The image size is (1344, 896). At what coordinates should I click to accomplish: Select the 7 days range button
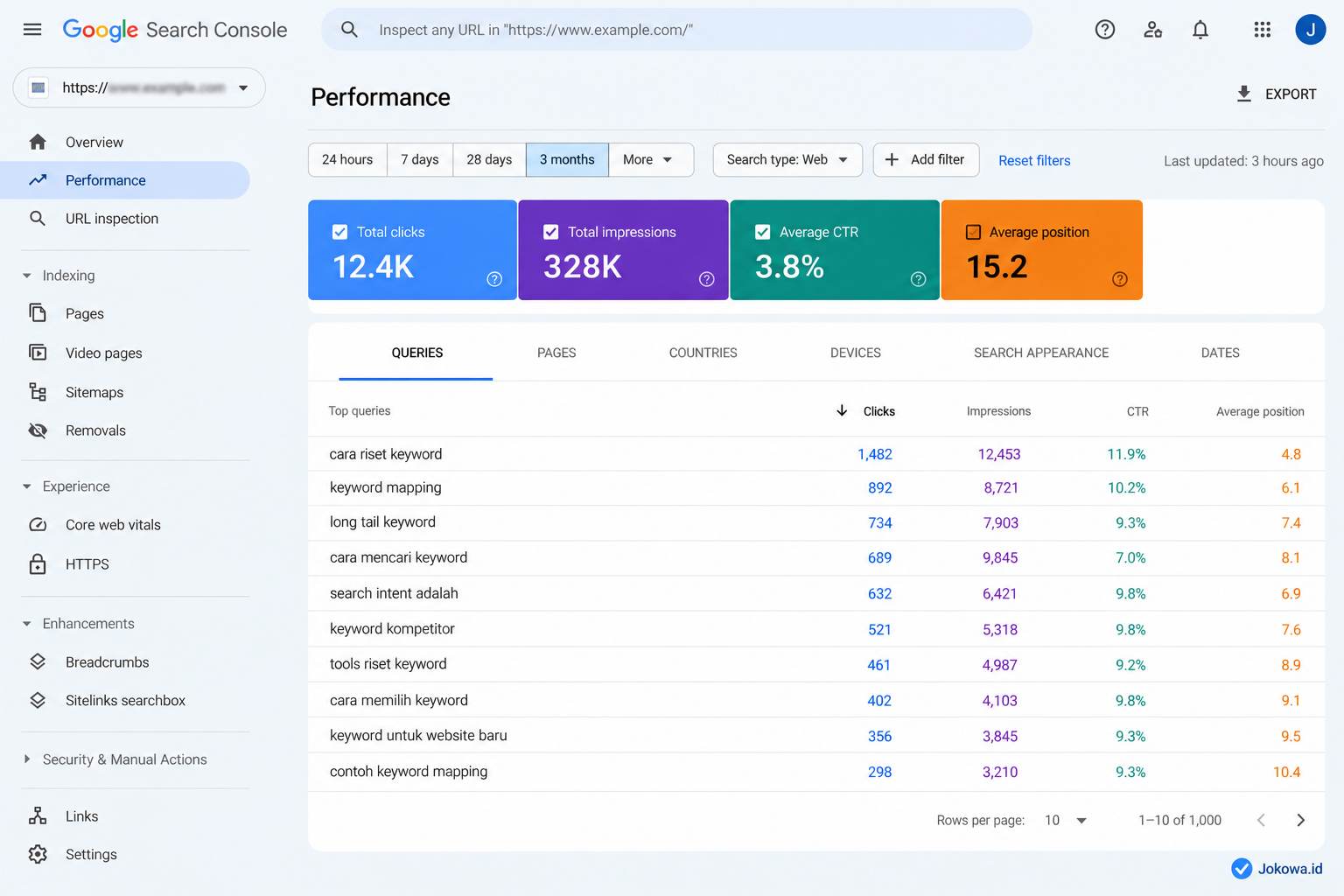point(420,159)
